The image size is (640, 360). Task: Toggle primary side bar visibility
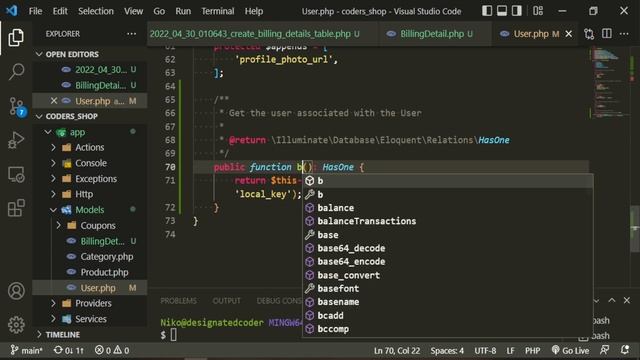(x=487, y=11)
